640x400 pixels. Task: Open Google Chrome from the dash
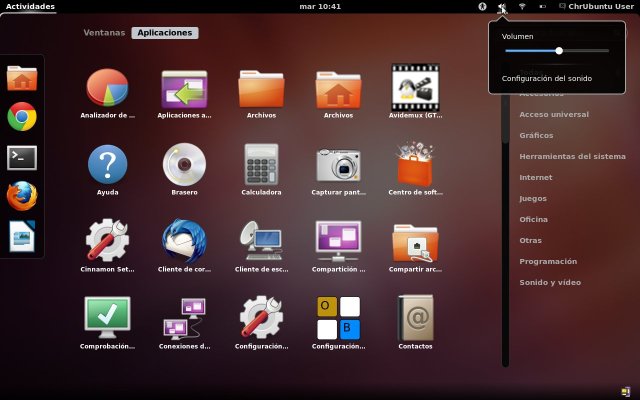click(x=22, y=117)
